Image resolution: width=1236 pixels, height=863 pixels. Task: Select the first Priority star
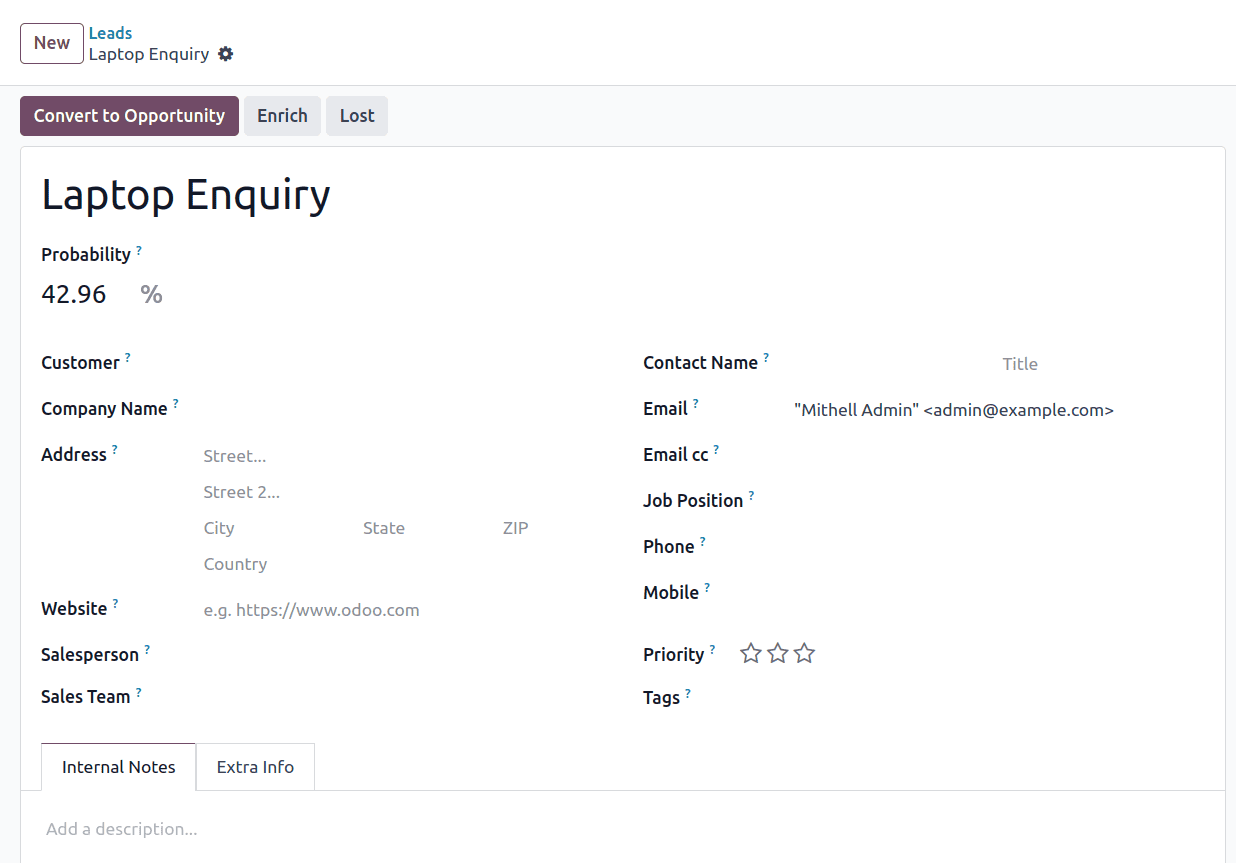(751, 653)
